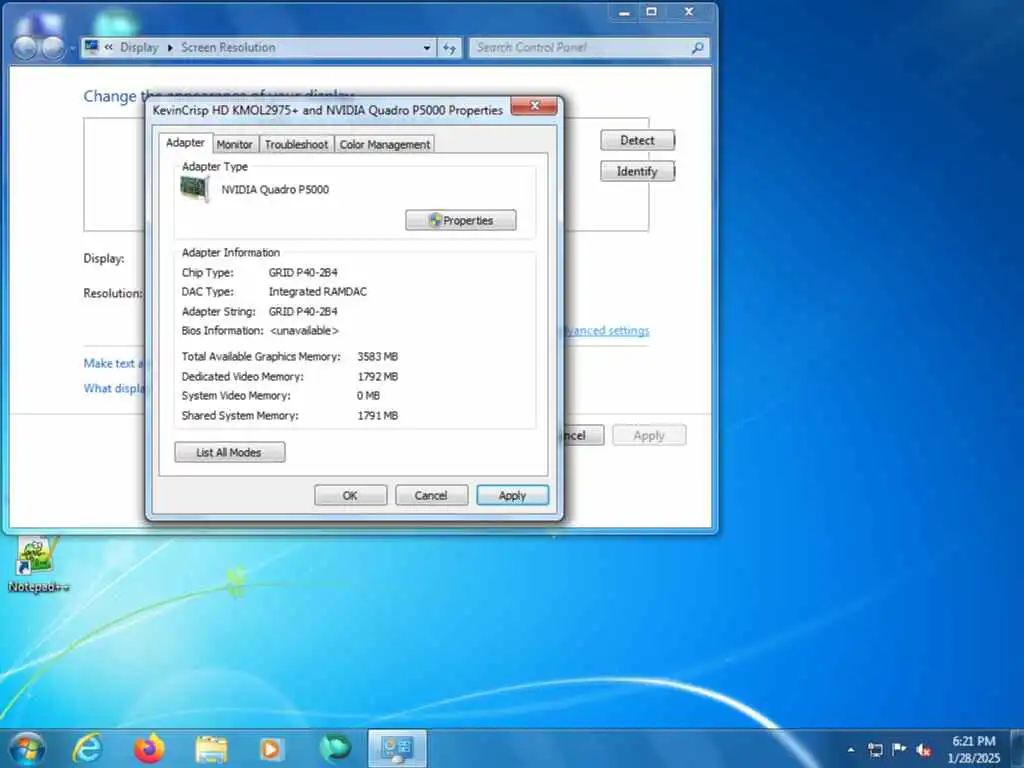Launch Windows Media Player from taskbar

(x=271, y=749)
